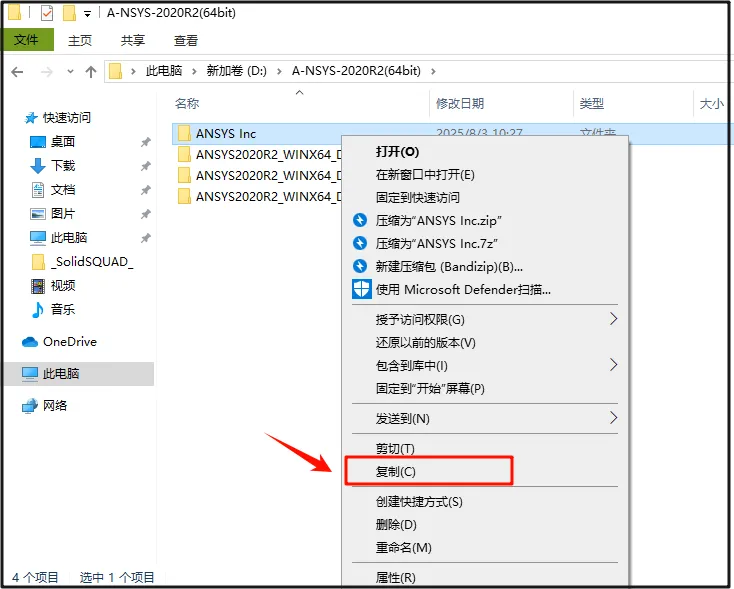This screenshot has width=734, height=589.
Task: Open 视频 in the sidebar
Action: click(52, 286)
